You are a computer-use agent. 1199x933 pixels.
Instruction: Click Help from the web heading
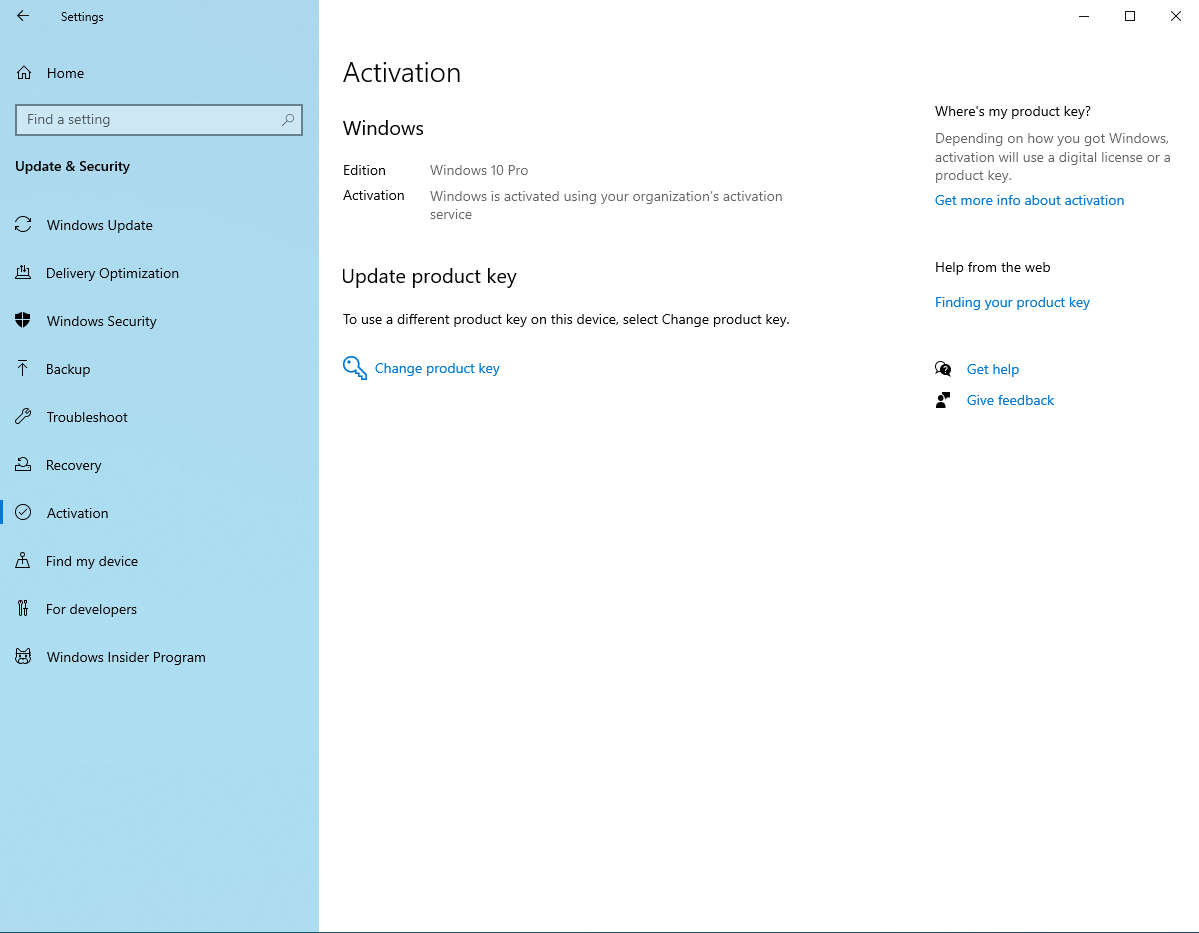tap(993, 268)
